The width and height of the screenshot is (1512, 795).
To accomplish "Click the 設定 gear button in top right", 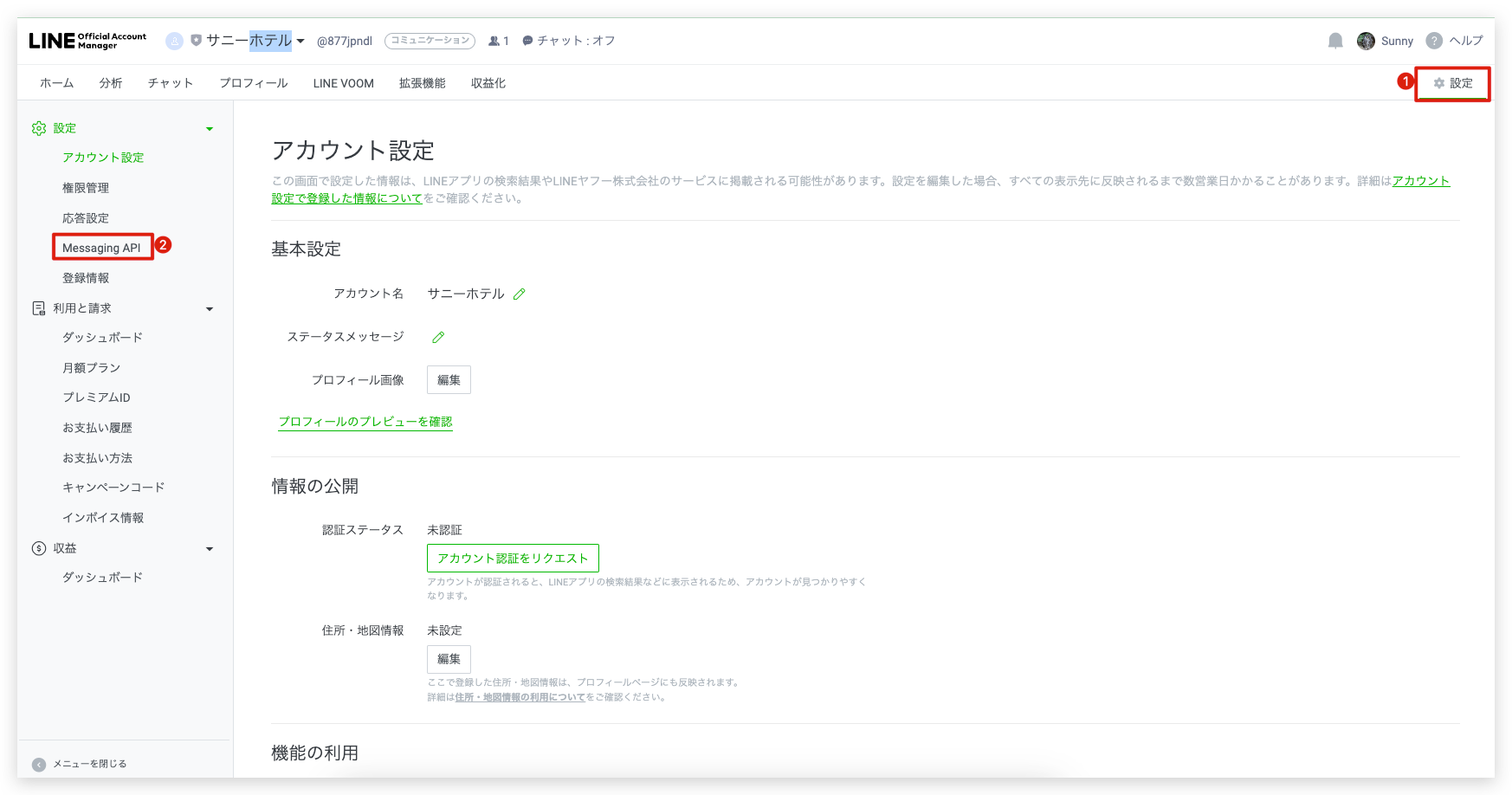I will tap(1453, 83).
